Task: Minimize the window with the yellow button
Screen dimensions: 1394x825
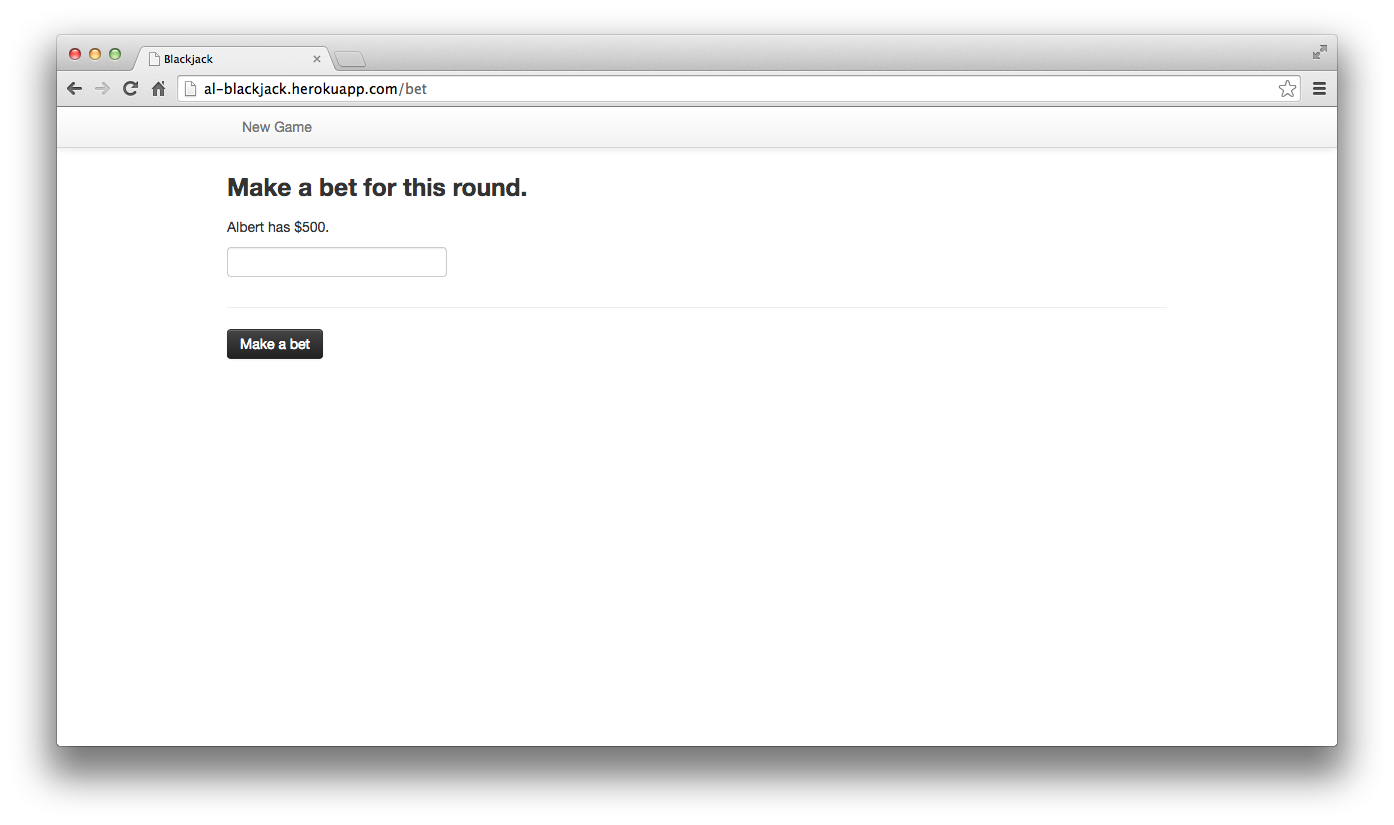Action: point(95,54)
